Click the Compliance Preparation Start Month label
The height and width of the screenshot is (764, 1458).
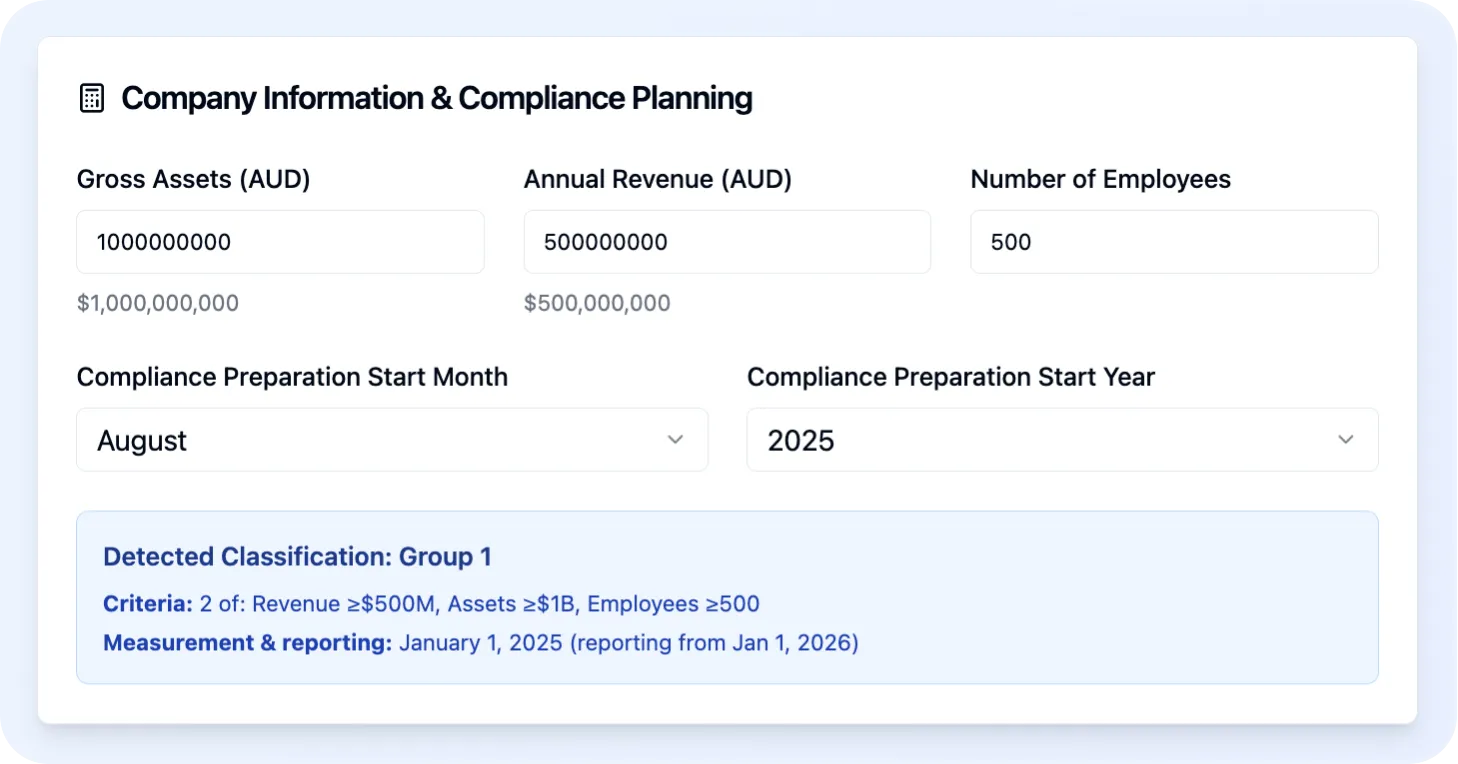(292, 378)
